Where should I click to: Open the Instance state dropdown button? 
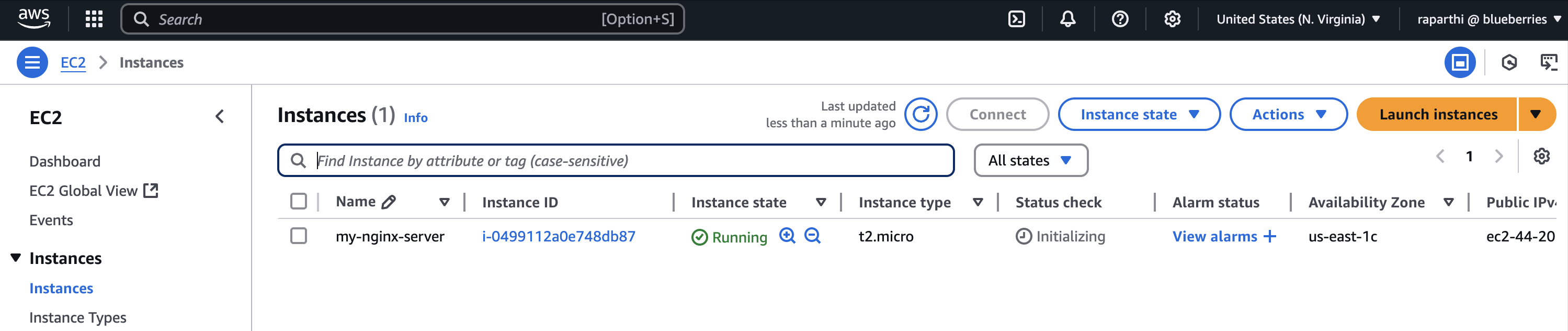click(x=1139, y=114)
